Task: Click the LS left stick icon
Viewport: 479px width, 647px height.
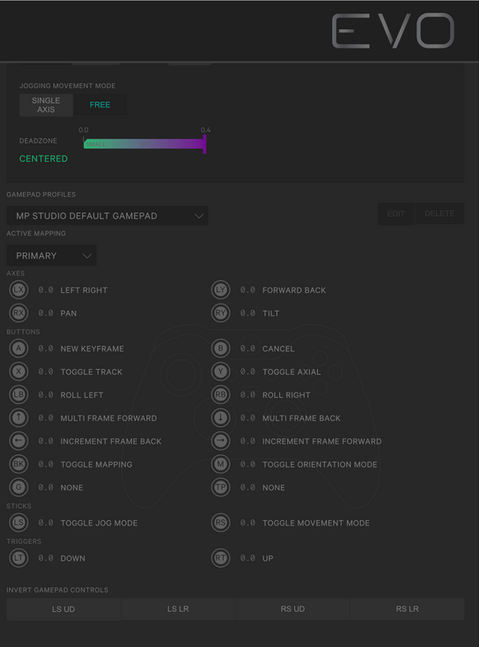Action: [19, 522]
